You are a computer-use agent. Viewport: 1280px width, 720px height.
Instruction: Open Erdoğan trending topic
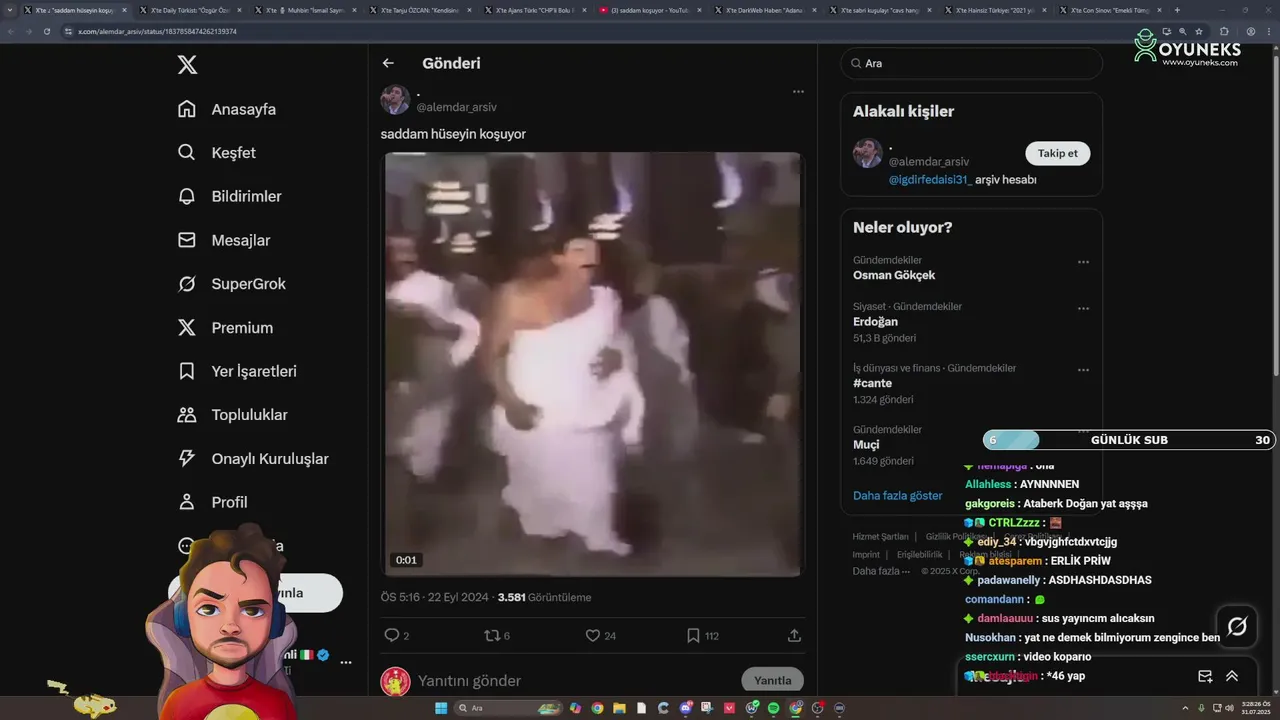point(875,322)
